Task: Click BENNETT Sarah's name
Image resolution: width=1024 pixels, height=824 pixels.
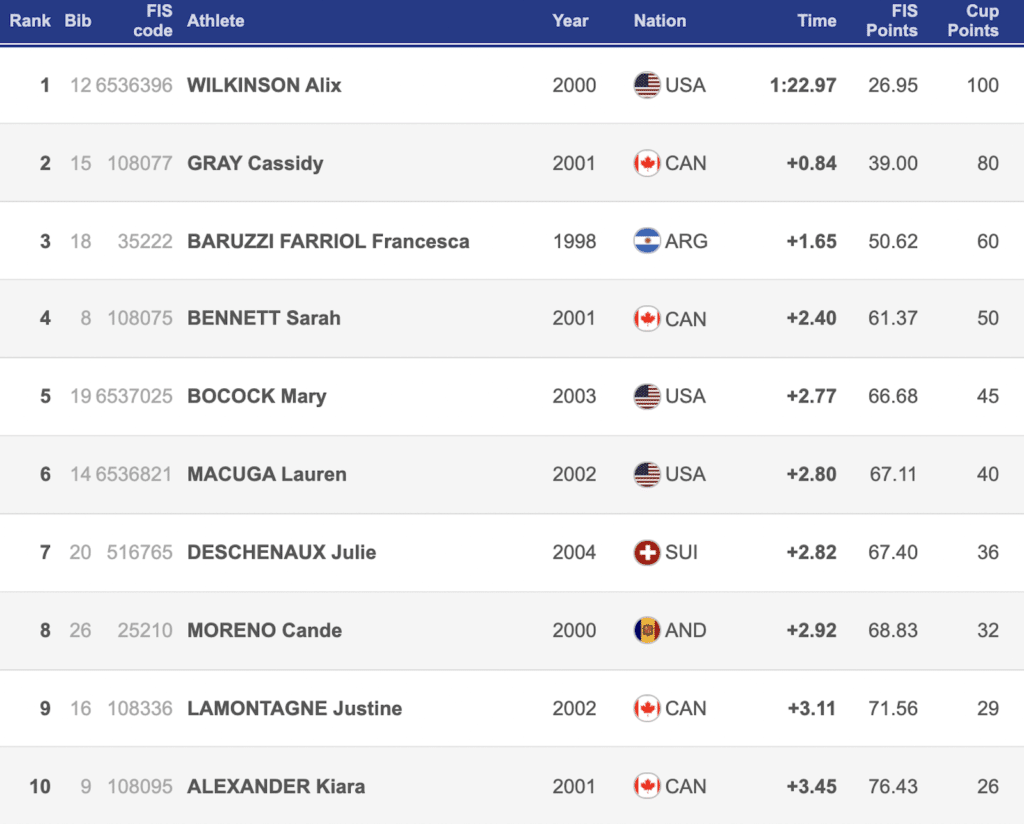Action: coord(264,318)
